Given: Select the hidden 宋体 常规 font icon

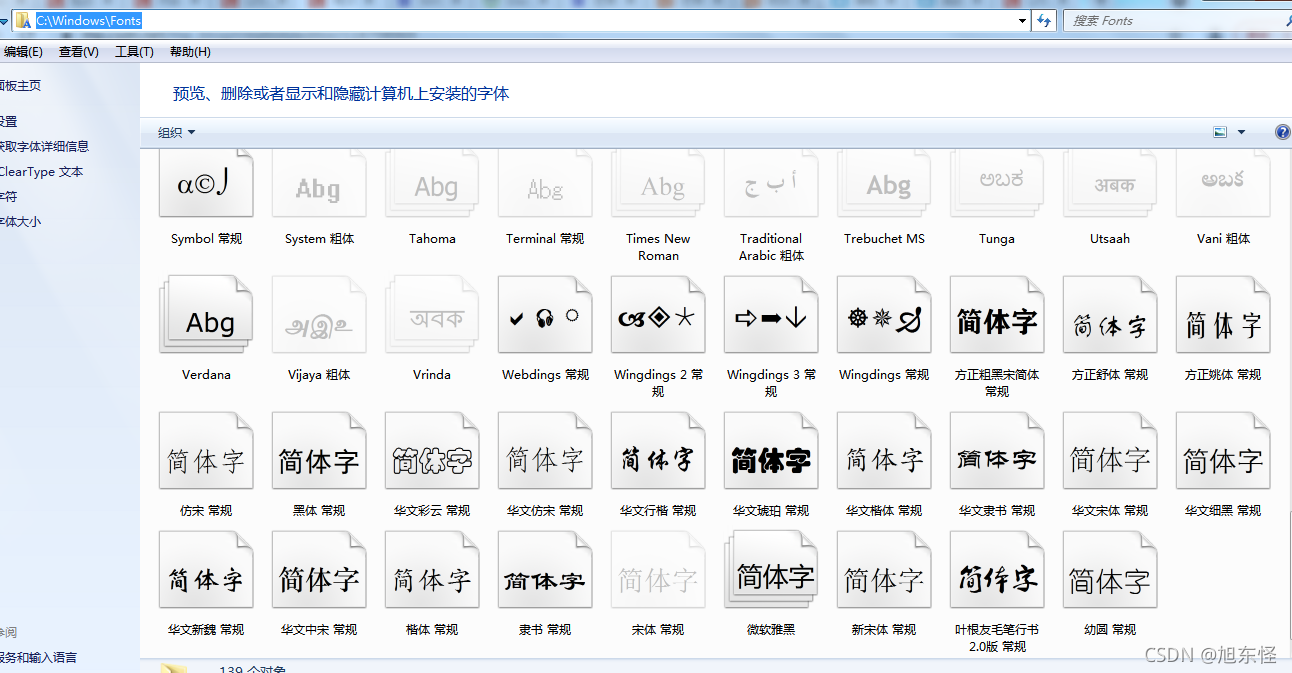Looking at the screenshot, I should point(658,570).
